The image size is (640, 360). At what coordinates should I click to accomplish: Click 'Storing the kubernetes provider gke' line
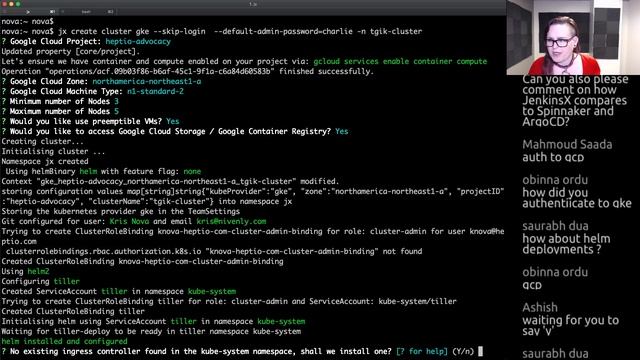point(121,211)
